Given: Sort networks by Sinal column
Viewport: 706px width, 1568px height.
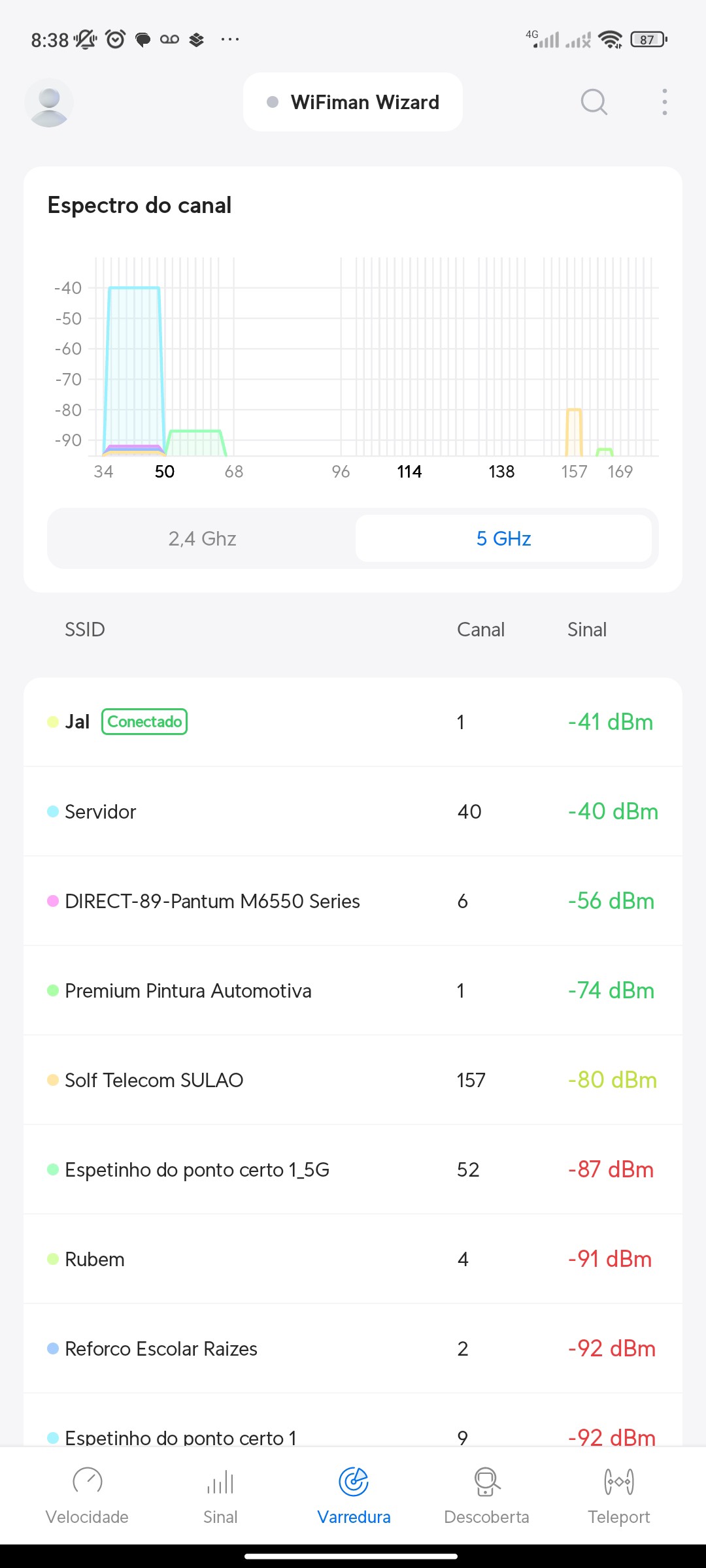Looking at the screenshot, I should (x=586, y=629).
